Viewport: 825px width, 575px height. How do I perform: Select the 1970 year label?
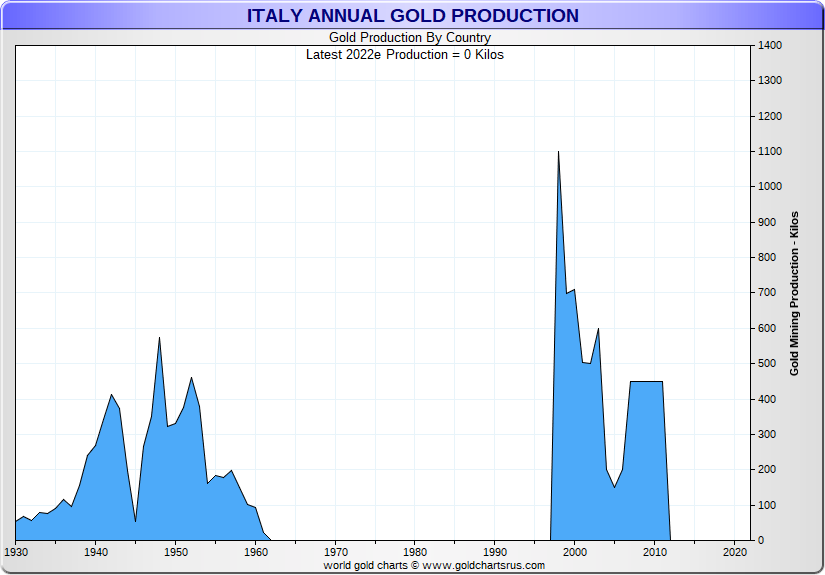coord(336,552)
